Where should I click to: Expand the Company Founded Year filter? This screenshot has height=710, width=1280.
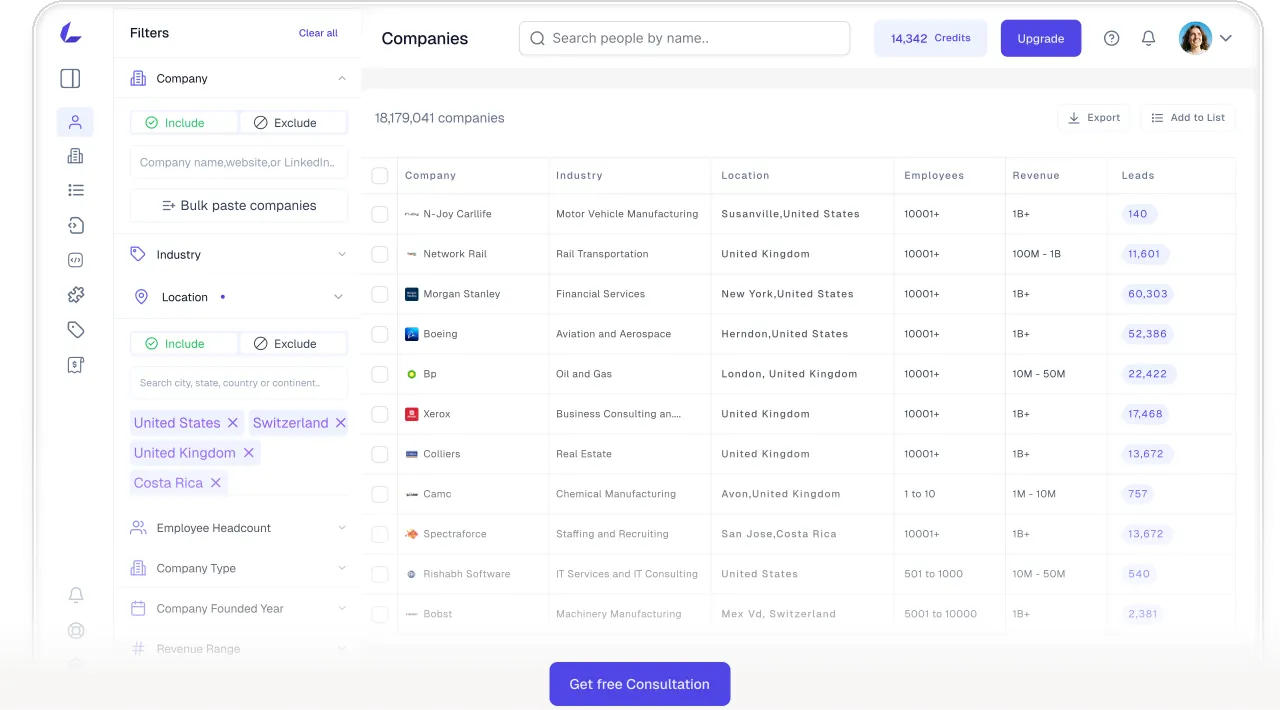[x=341, y=608]
